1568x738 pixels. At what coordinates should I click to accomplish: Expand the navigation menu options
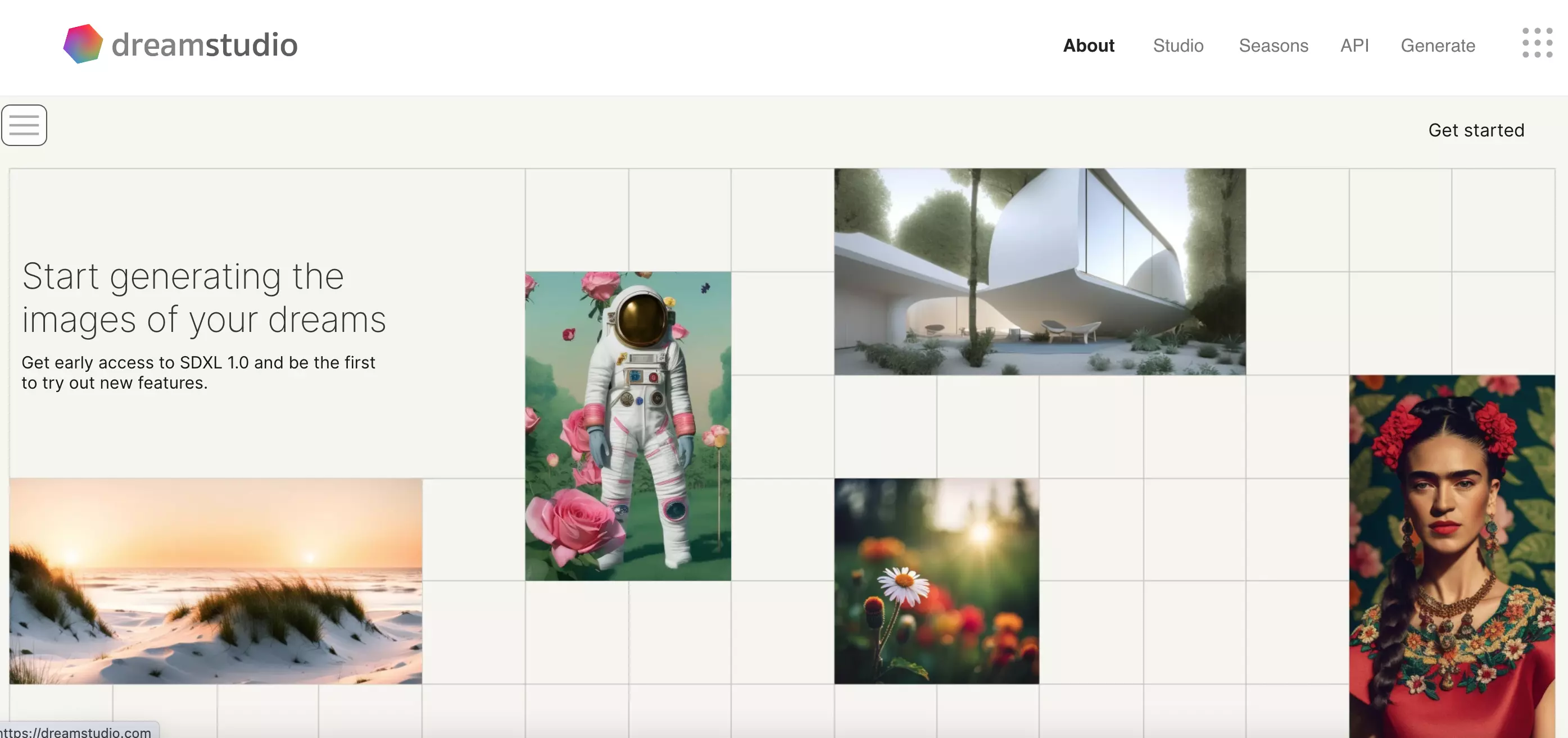(x=23, y=125)
